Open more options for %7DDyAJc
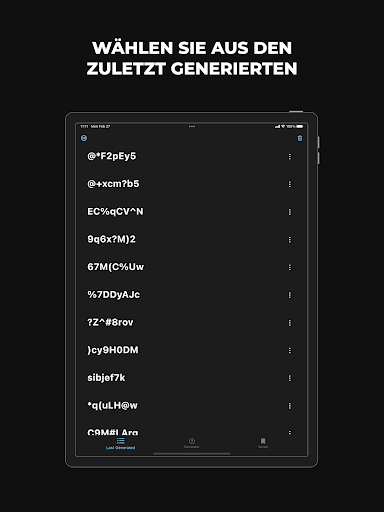This screenshot has height=512, width=384. (290, 295)
